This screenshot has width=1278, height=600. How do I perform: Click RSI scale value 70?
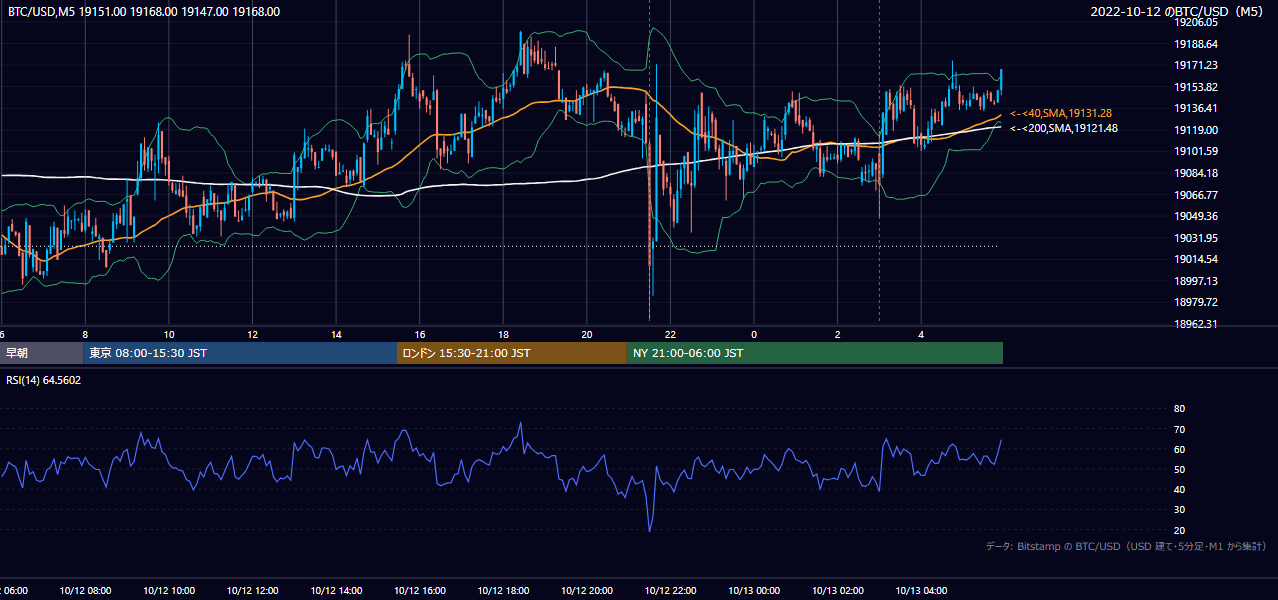pos(1179,429)
